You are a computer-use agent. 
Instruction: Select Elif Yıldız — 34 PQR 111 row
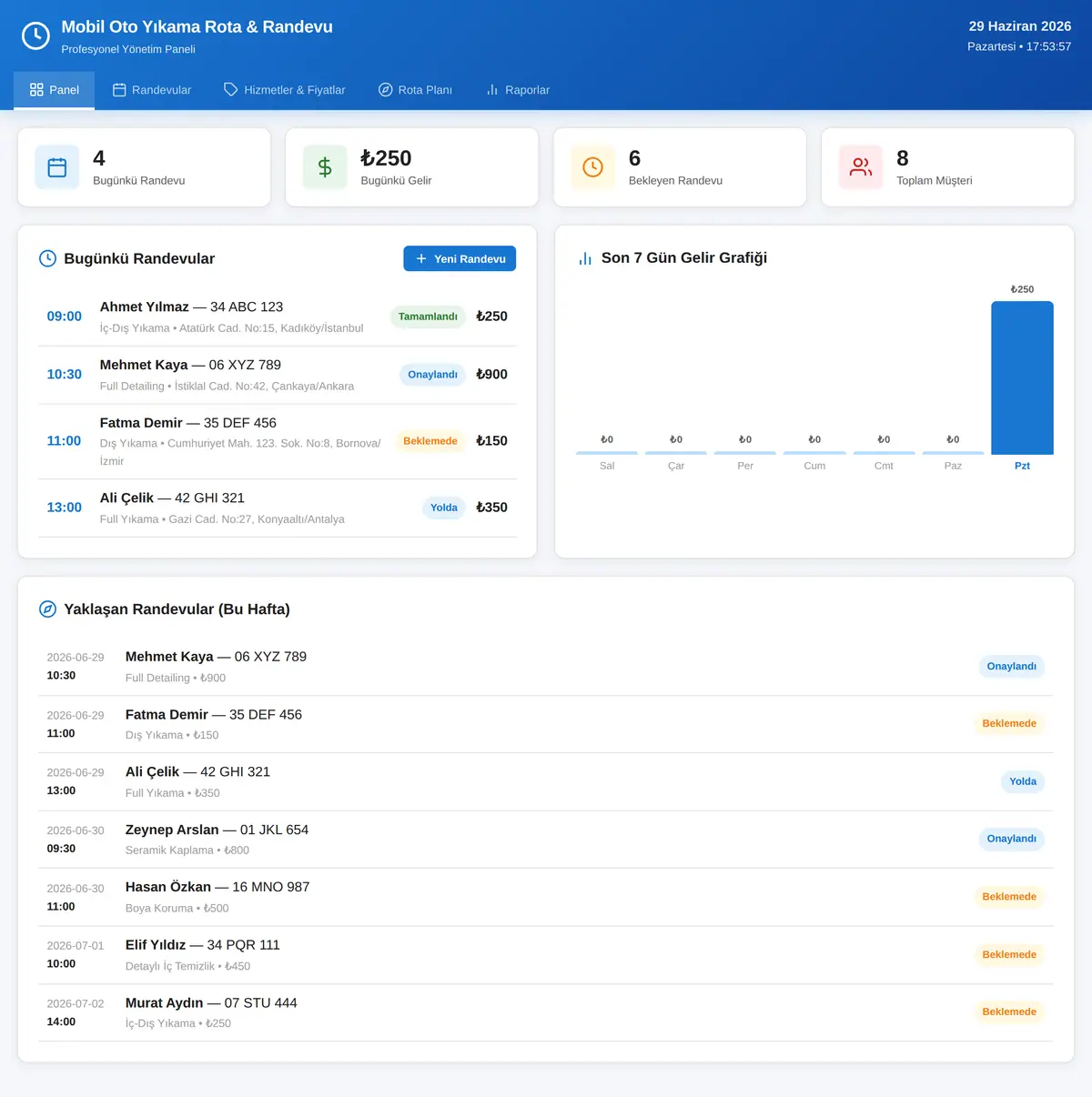coord(546,955)
